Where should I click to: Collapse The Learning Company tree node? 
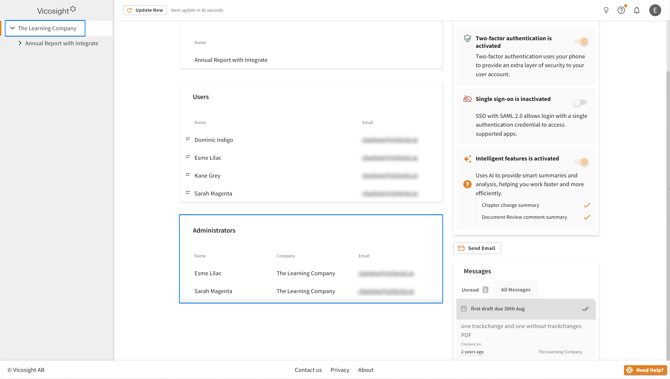coord(12,28)
